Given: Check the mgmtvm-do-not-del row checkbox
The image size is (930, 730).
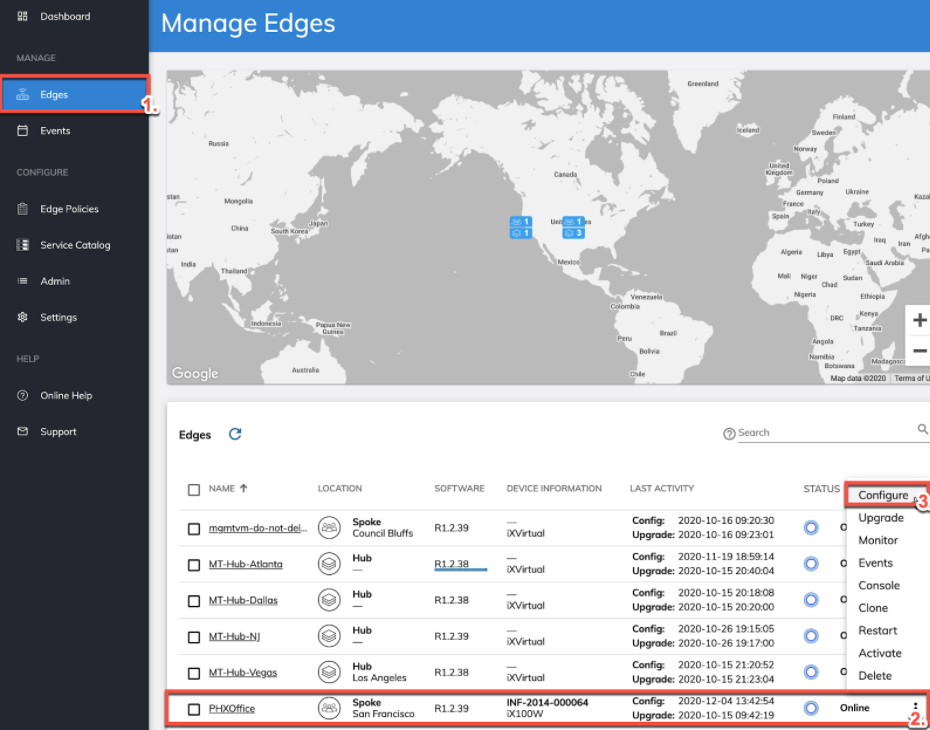Looking at the screenshot, I should [x=194, y=528].
